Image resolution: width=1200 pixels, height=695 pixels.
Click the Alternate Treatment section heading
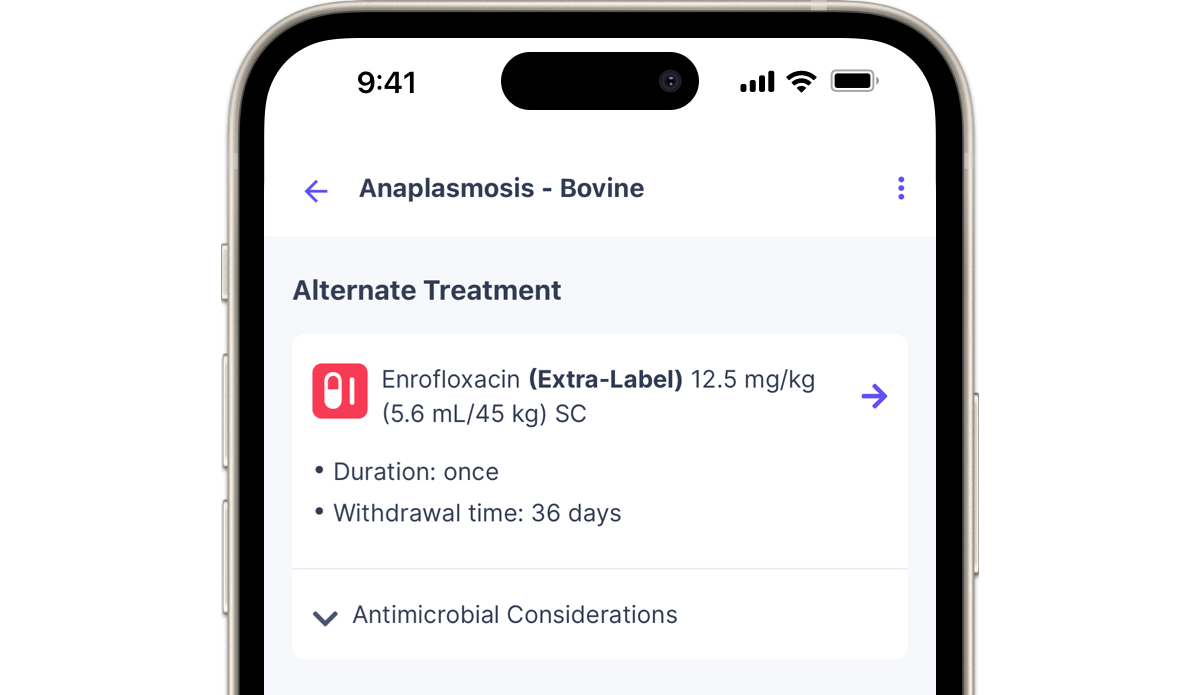(x=427, y=290)
